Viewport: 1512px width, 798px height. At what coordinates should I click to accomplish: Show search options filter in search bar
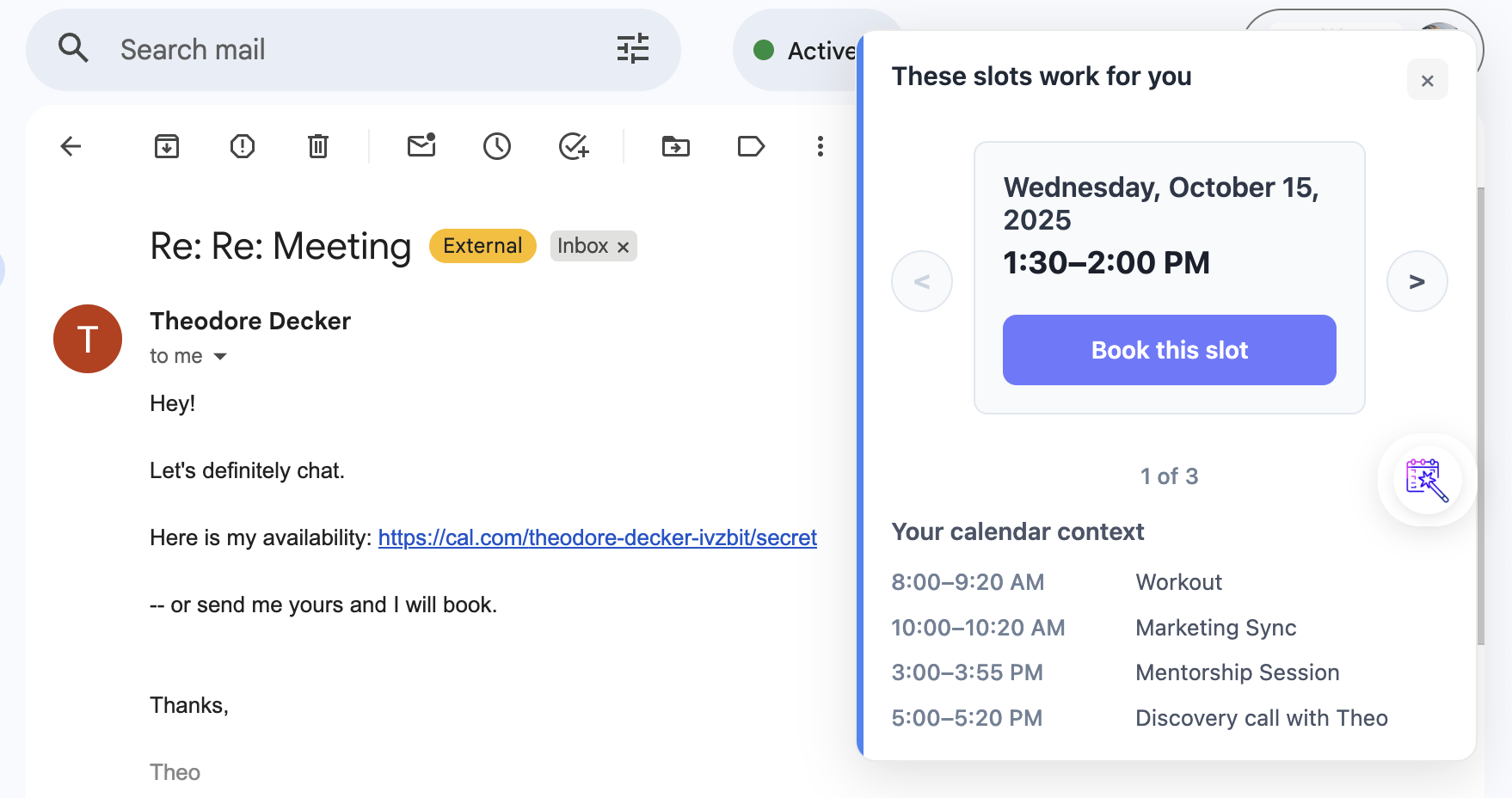point(633,49)
